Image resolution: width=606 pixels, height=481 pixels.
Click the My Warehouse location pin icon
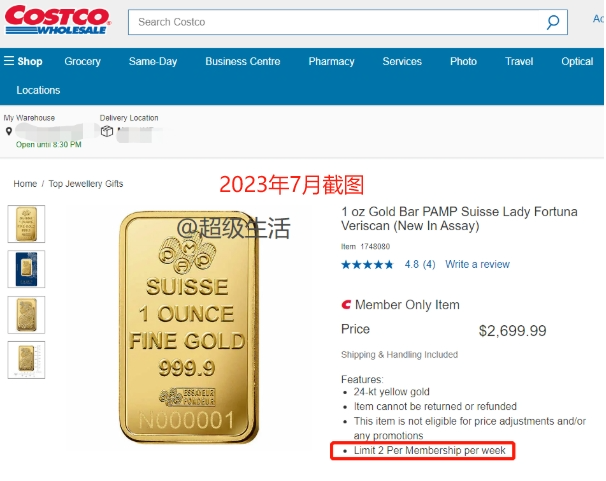[9, 131]
